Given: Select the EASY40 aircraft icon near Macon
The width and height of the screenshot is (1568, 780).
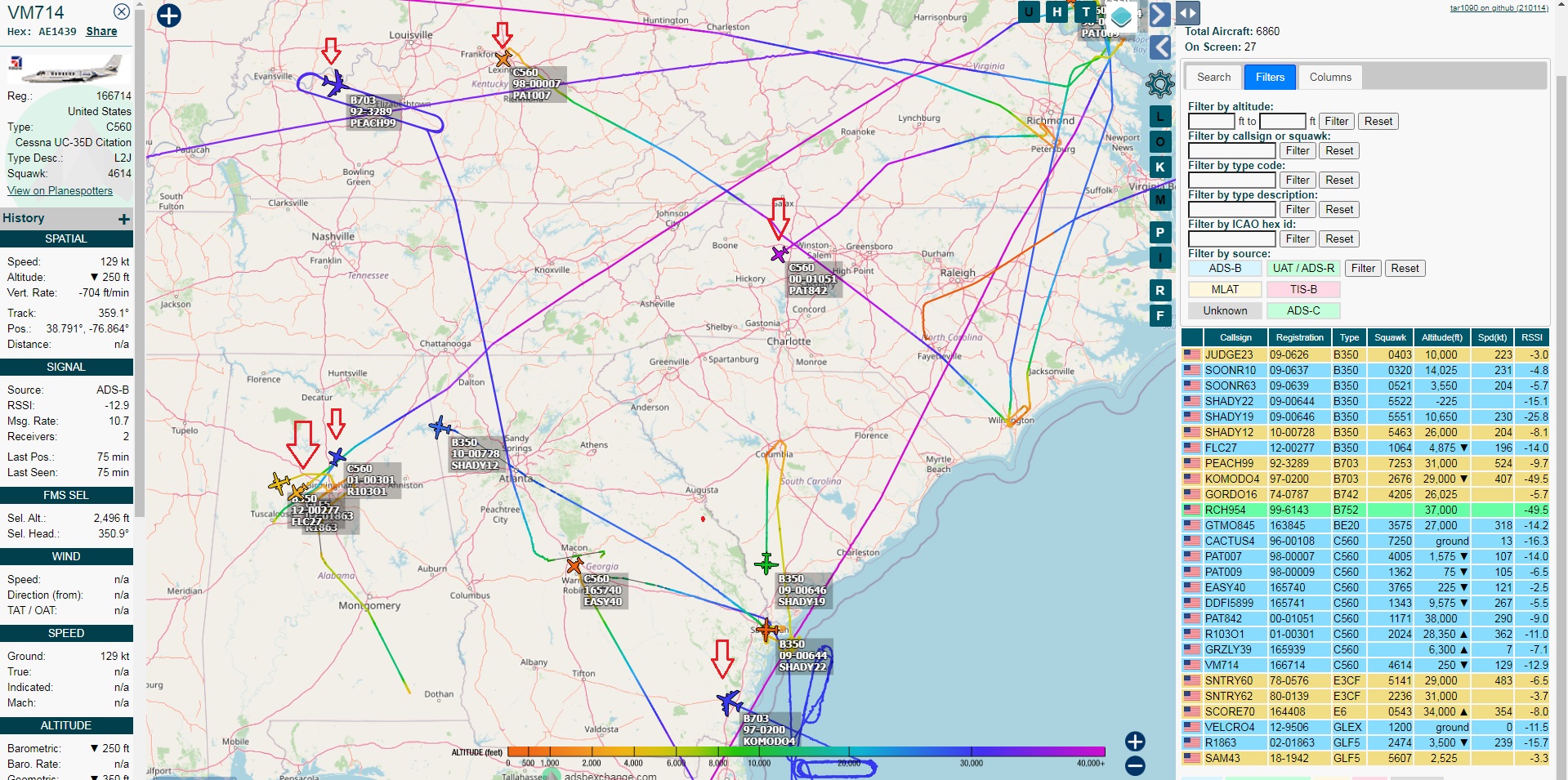Looking at the screenshot, I should tap(574, 565).
